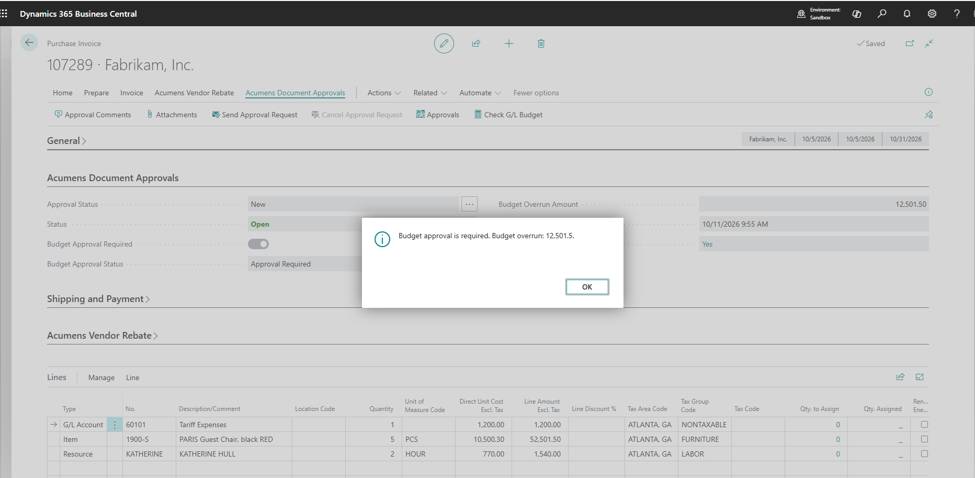The width and height of the screenshot is (975, 478).
Task: Click the Environment Sandbox indicator
Action: pyautogui.click(x=818, y=14)
